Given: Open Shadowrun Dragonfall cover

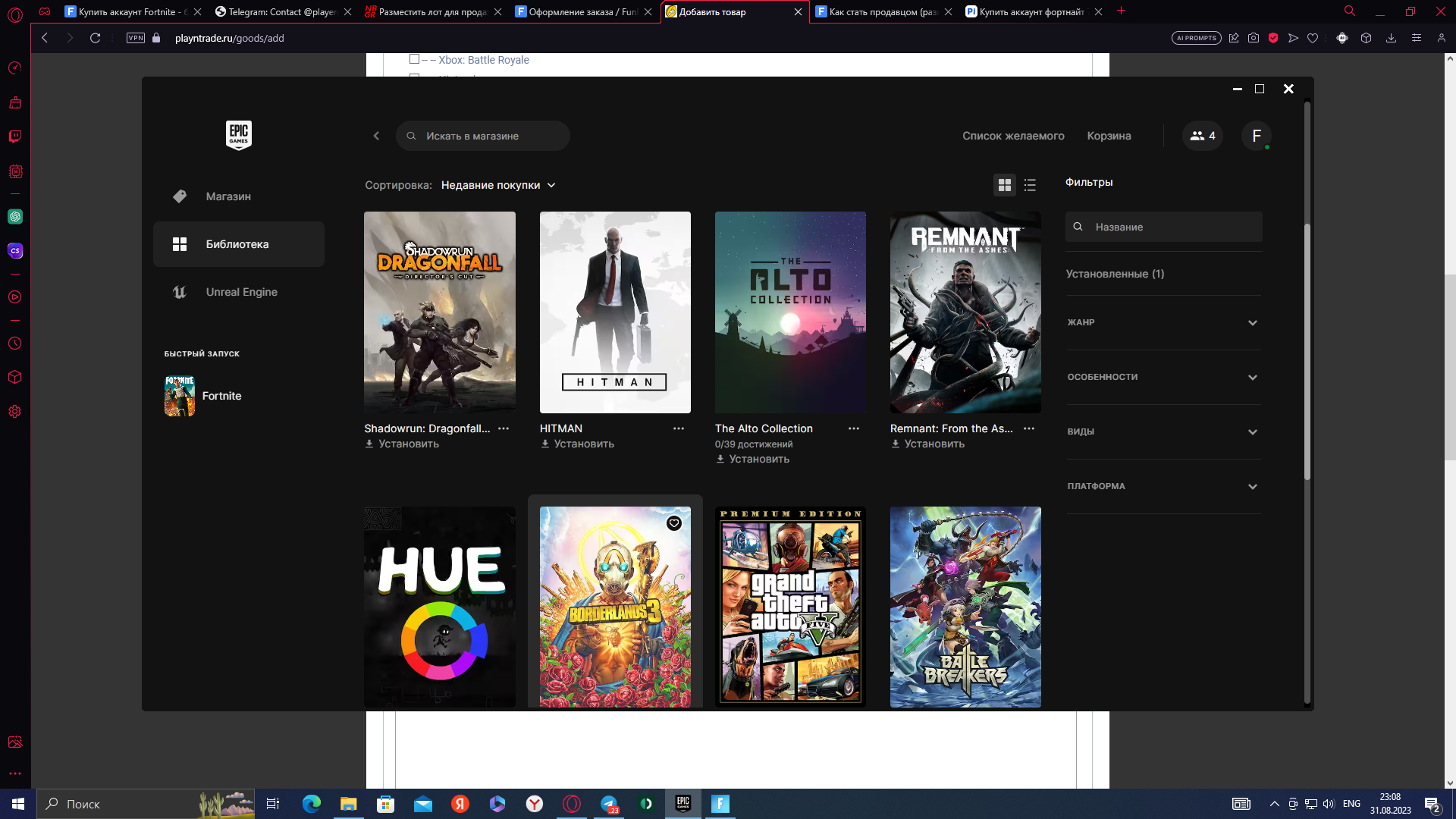Looking at the screenshot, I should tap(440, 312).
